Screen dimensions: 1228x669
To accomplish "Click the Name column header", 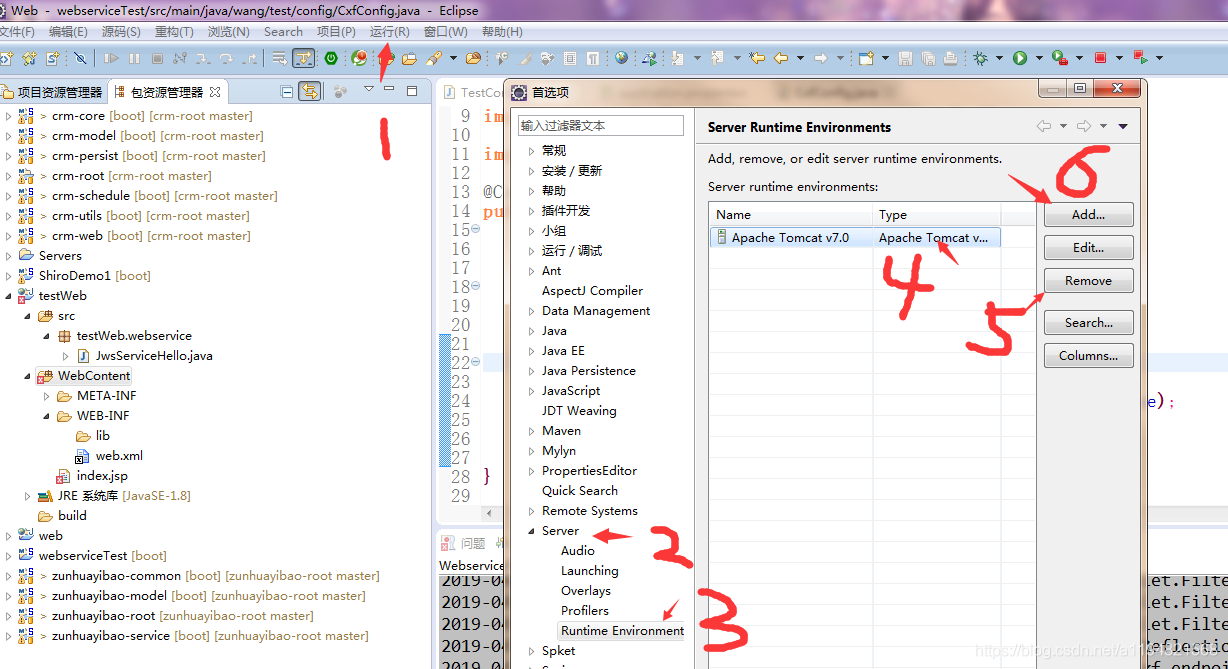I will [x=791, y=215].
